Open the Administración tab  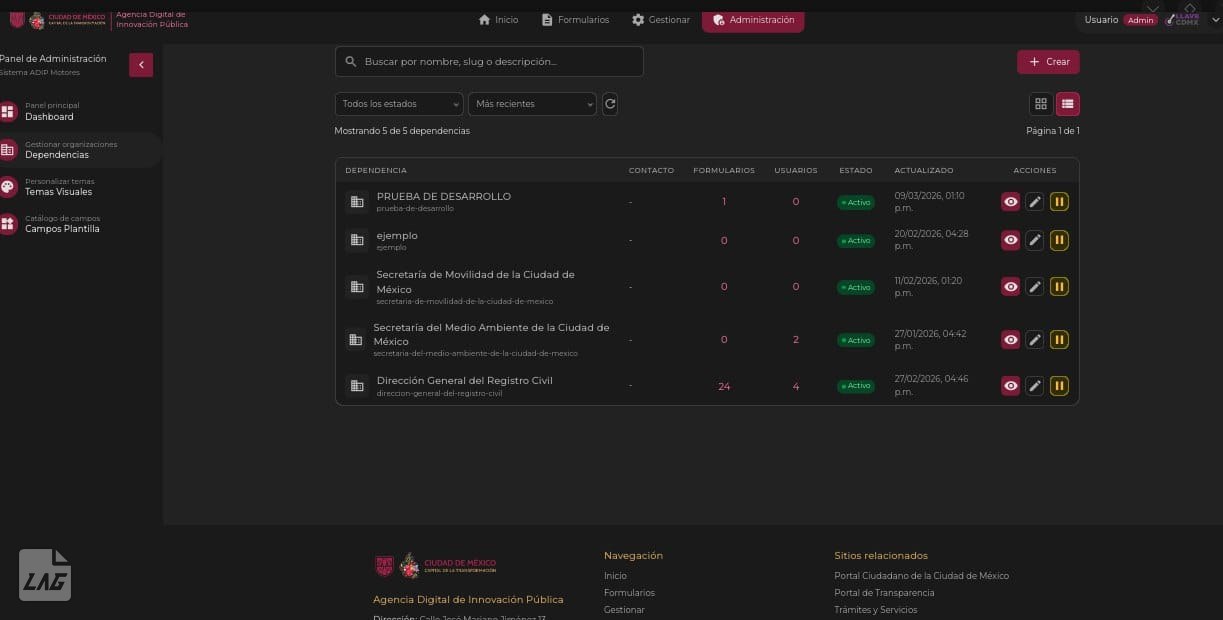[753, 20]
